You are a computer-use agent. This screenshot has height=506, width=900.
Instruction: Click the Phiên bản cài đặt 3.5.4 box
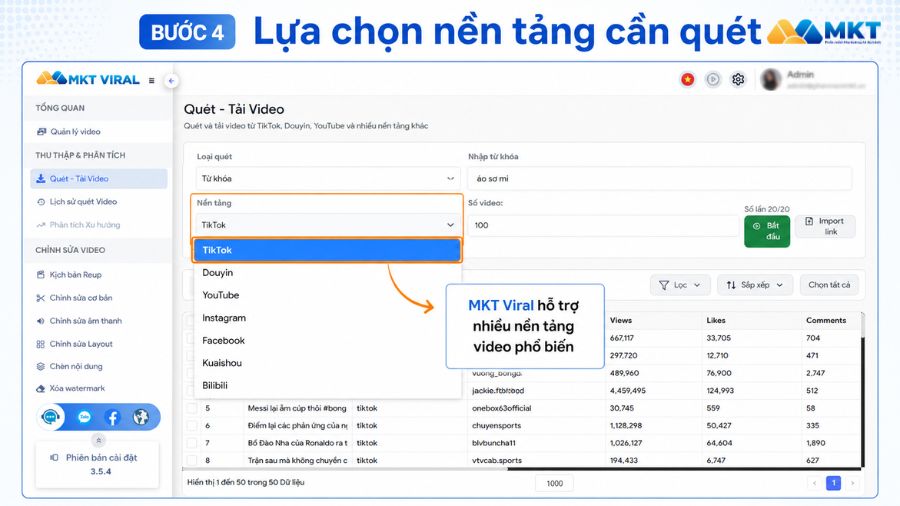(x=98, y=464)
